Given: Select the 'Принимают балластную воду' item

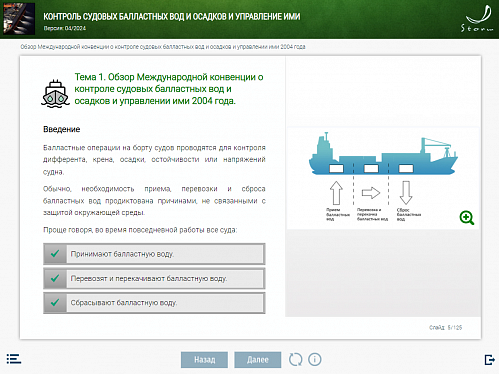Looking at the screenshot, I should tap(154, 254).
